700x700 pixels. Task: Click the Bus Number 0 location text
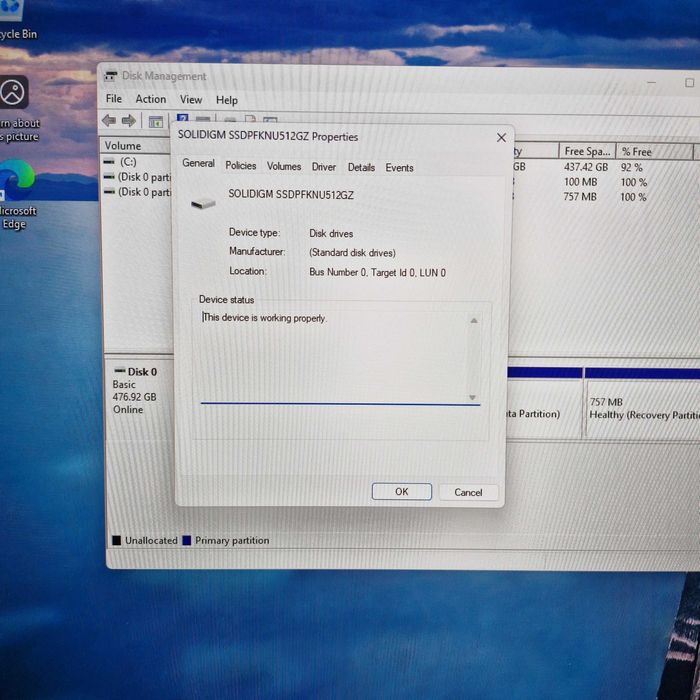click(377, 272)
